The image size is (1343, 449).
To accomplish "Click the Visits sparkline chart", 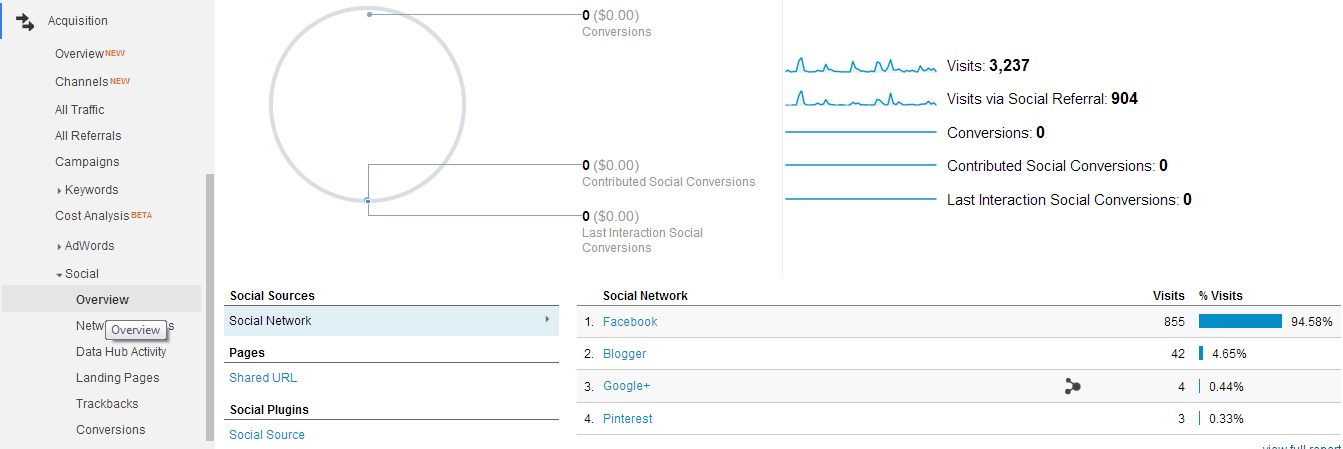I will 861,66.
